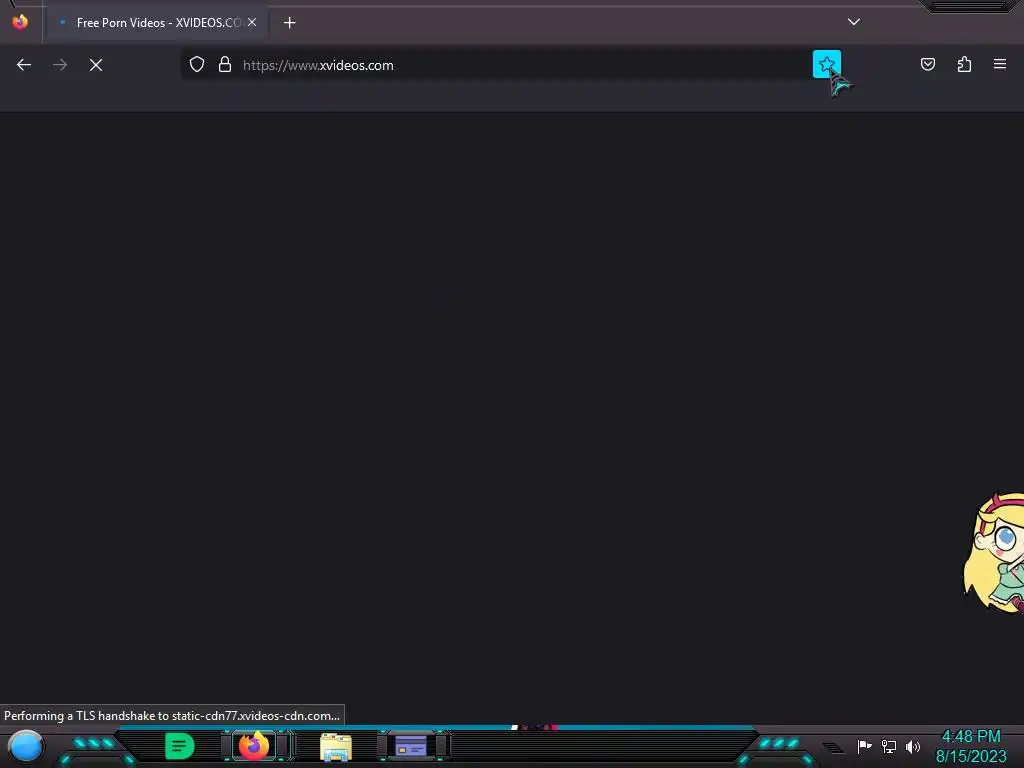Open the clock showing 4:48 PM
Image resolution: width=1024 pixels, height=768 pixels.
[971, 746]
